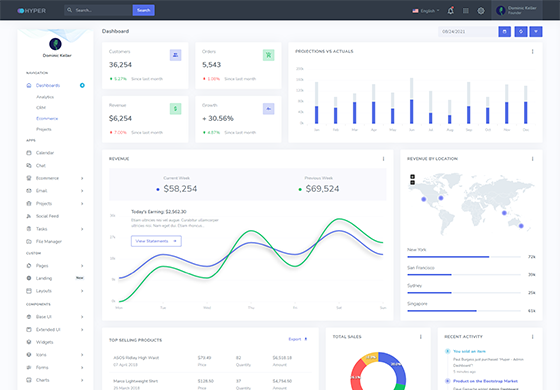The image size is (560, 390).
Task: Open English language dropdown
Action: pyautogui.click(x=426, y=11)
